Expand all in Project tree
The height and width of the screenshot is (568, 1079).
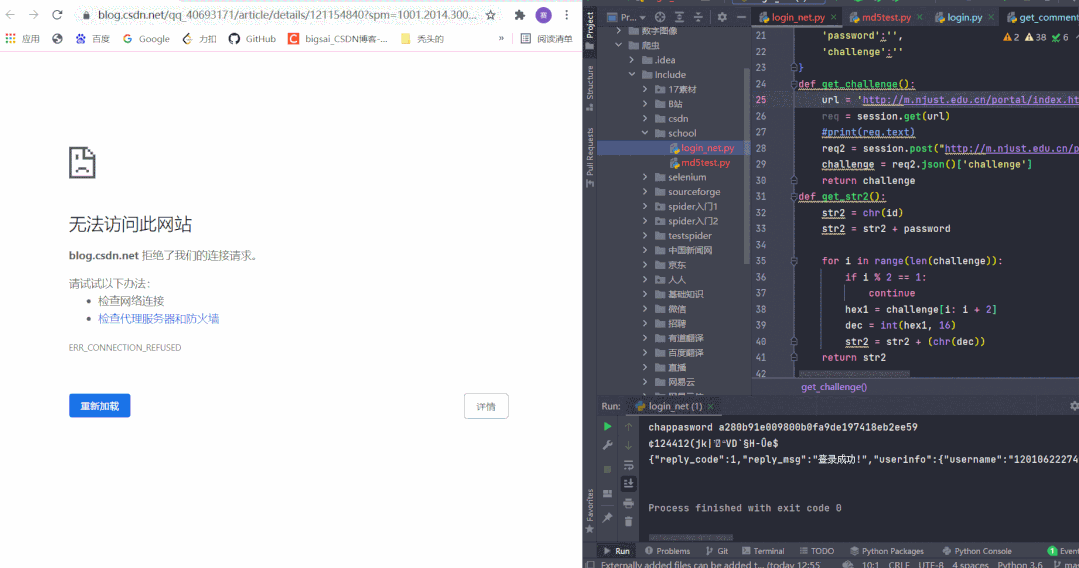tap(679, 17)
